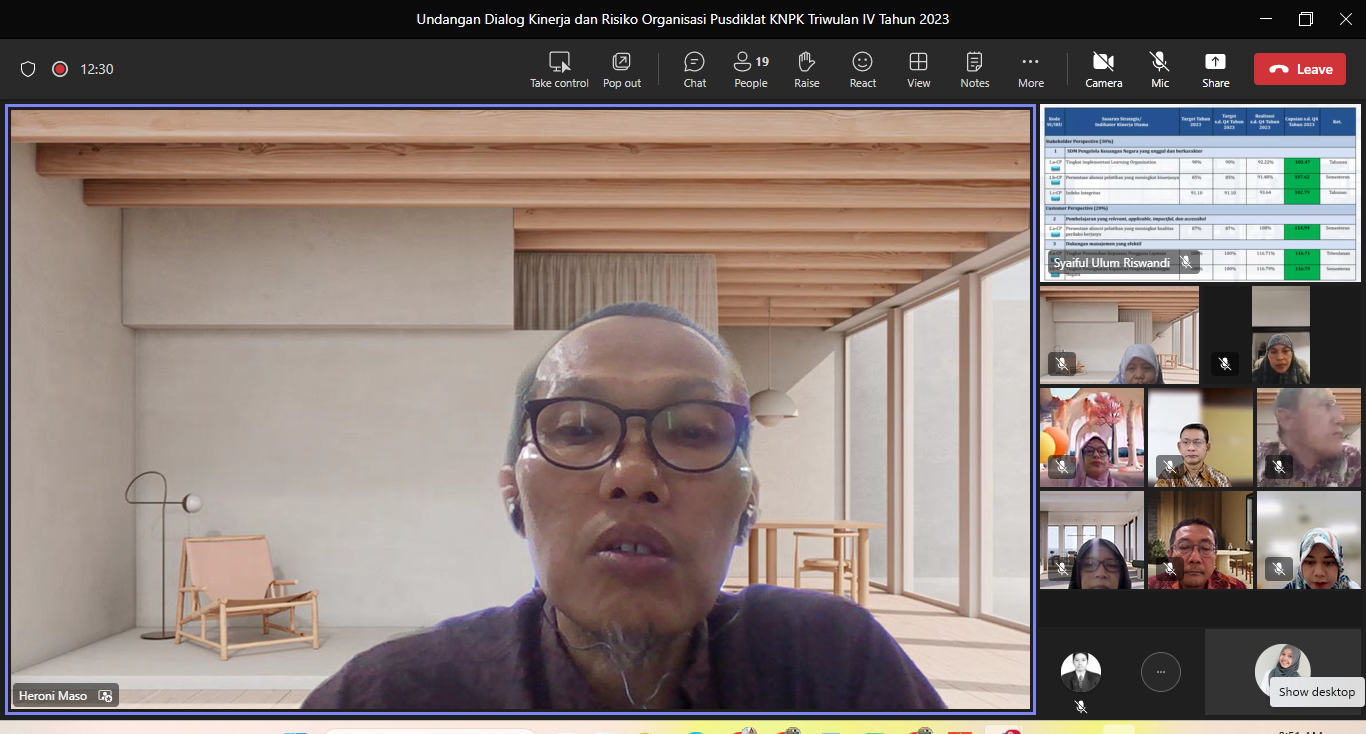Open the Share content tray

[x=1216, y=69]
